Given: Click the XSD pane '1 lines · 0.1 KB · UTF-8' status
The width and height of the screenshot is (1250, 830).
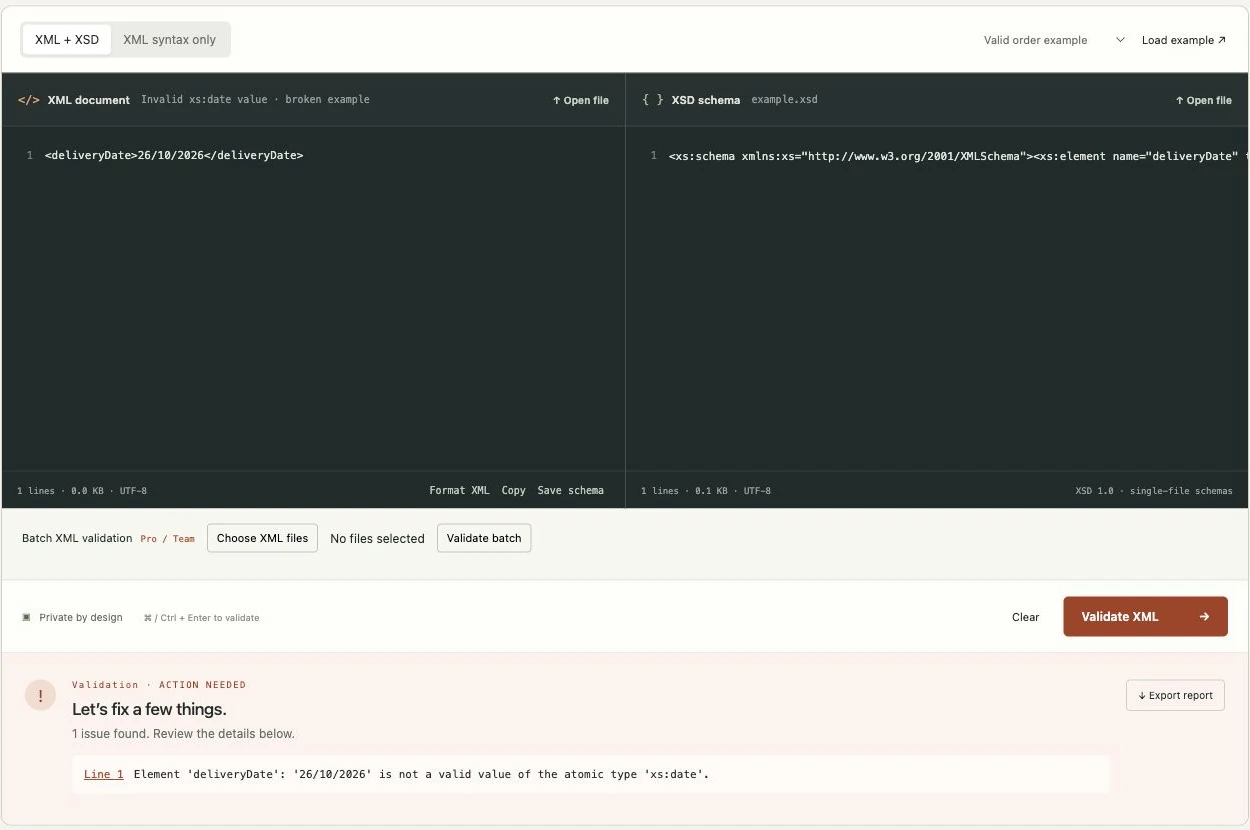Looking at the screenshot, I should click(706, 491).
